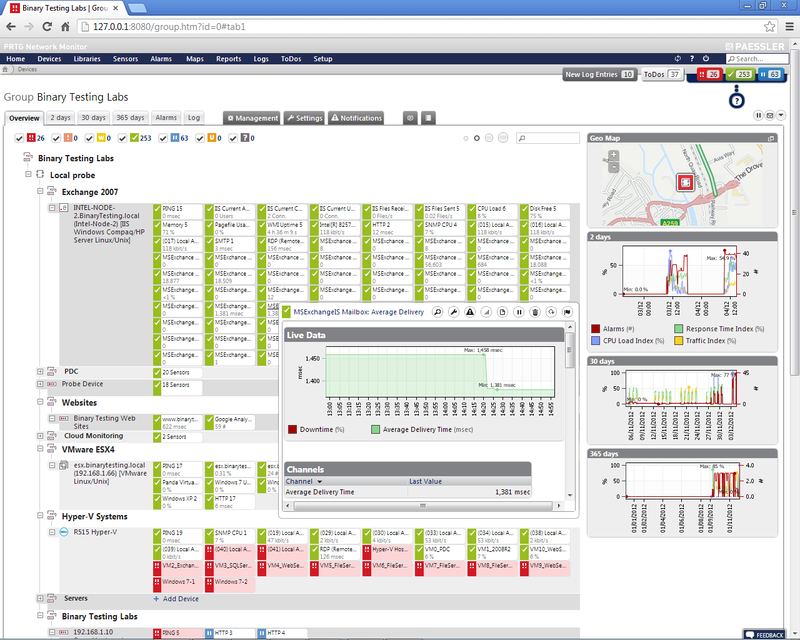Pause the MSExchangeIS Mailbox sensor from popup
This screenshot has width=800, height=640.
[519, 312]
